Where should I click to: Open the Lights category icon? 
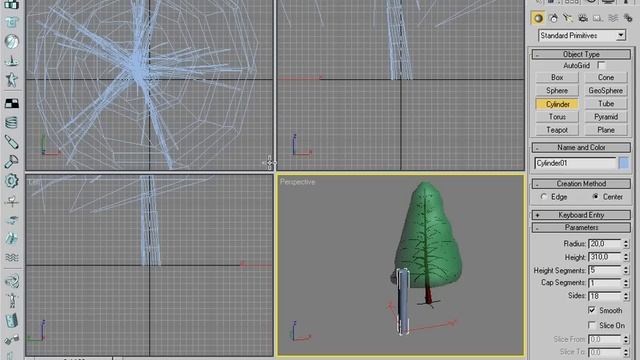568,18
